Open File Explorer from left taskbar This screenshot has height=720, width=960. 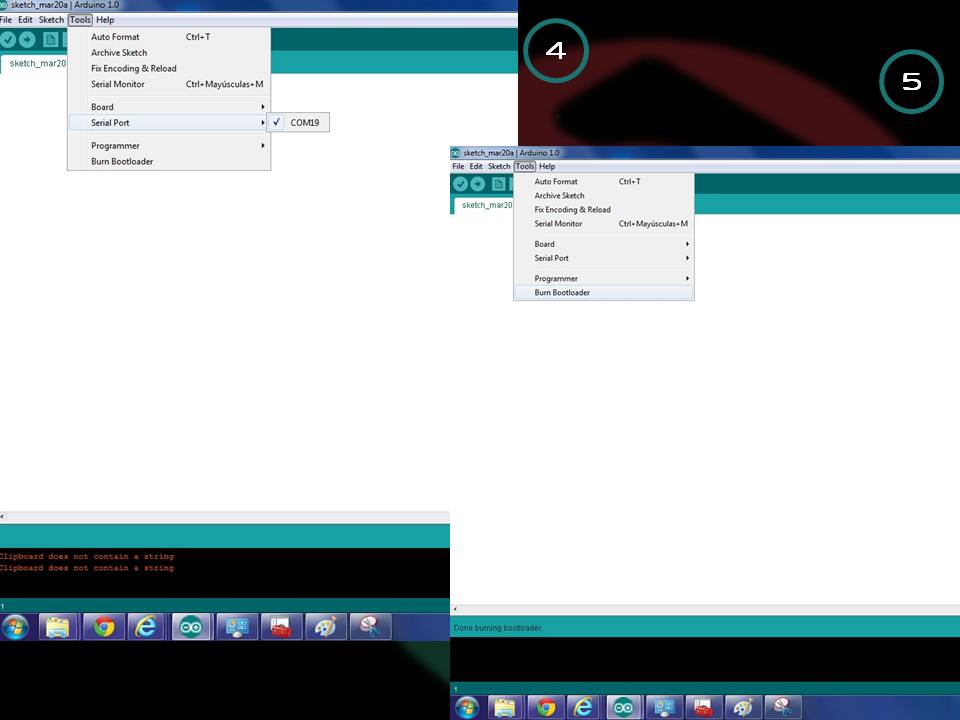pos(58,627)
